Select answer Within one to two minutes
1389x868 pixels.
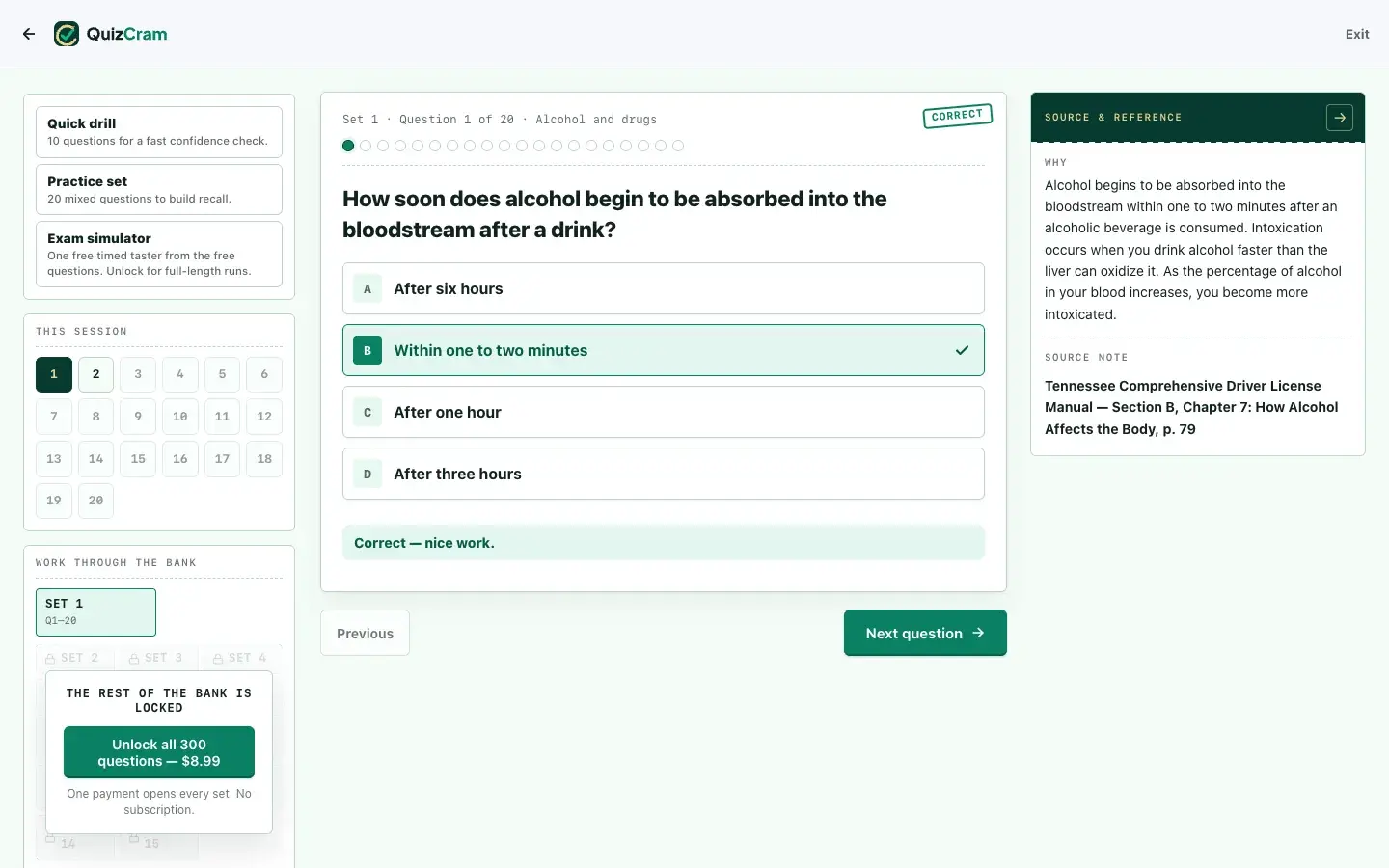pos(664,350)
